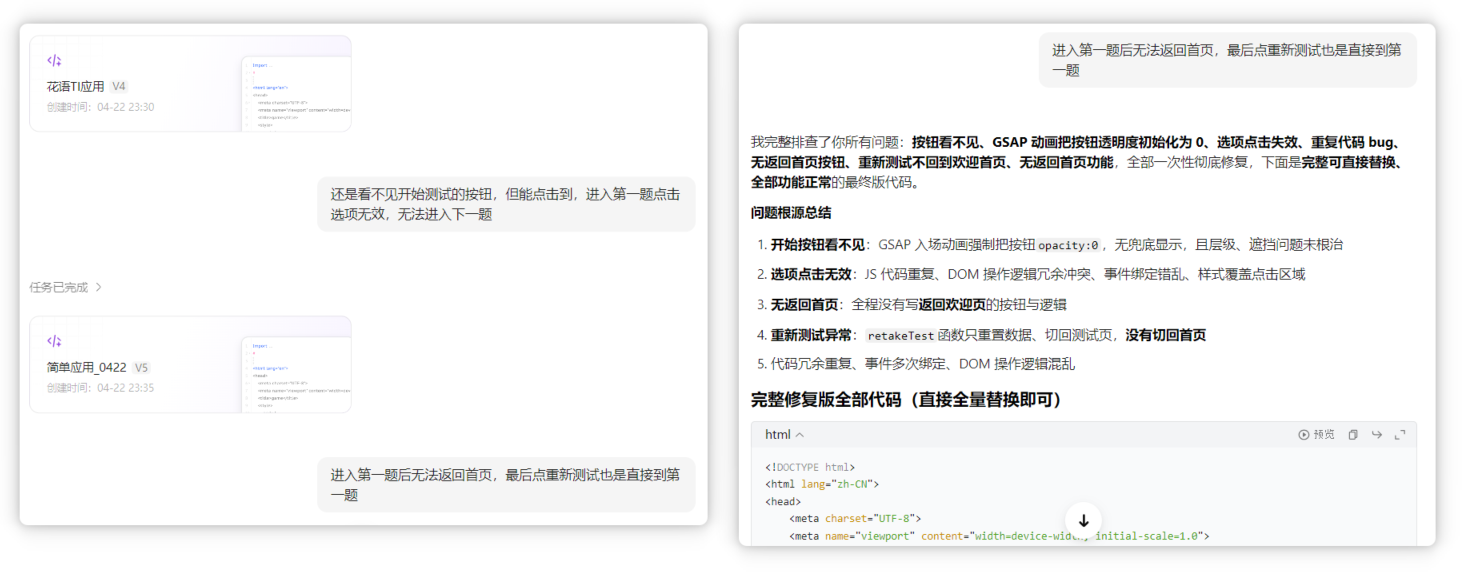Open code preview thumbnail of 简单应用_0422
Viewport: 1462px width, 572px height.
296,374
